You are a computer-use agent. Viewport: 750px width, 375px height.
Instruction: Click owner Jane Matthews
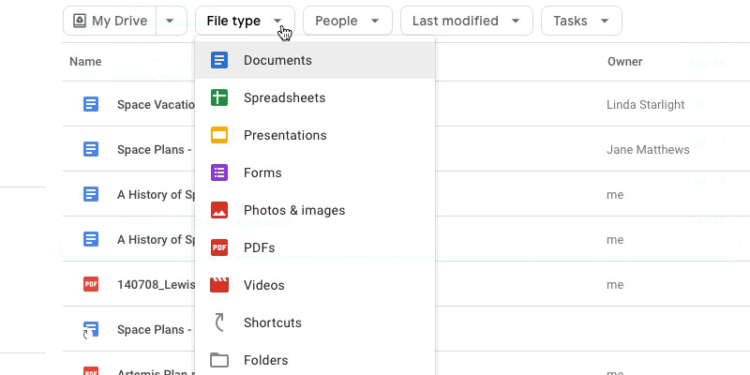coord(648,150)
